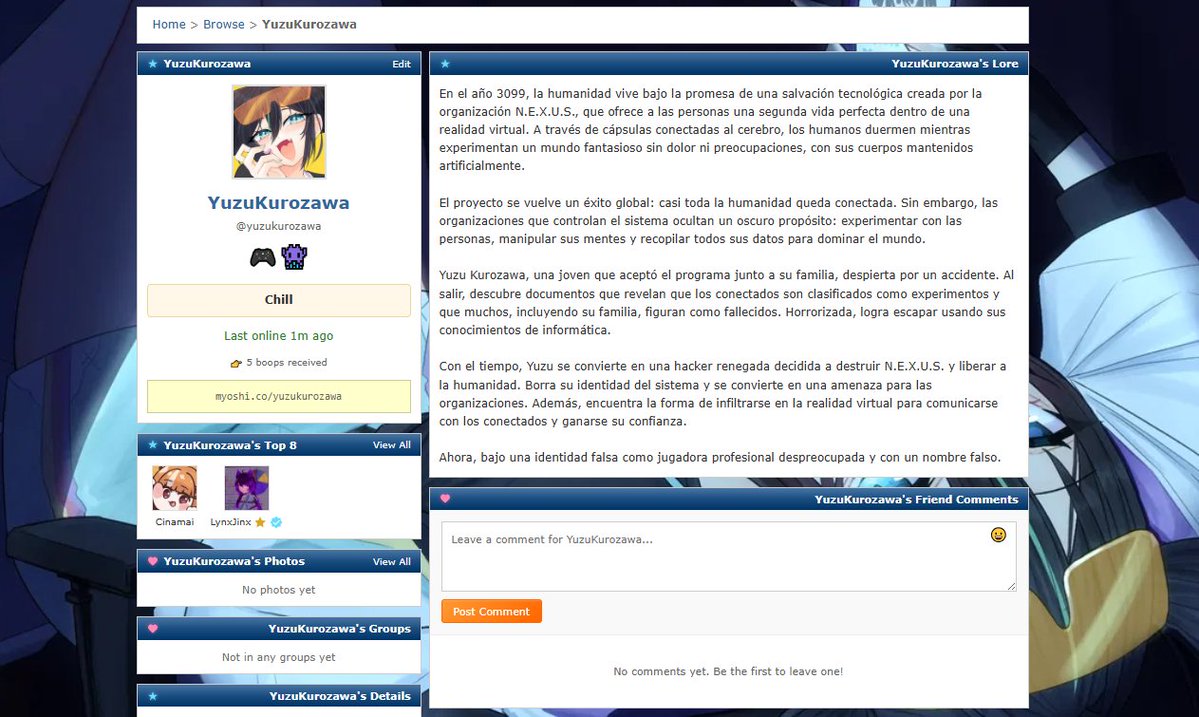Click the pink heart on the Groups panel header
The width and height of the screenshot is (1199, 717).
tap(152, 629)
